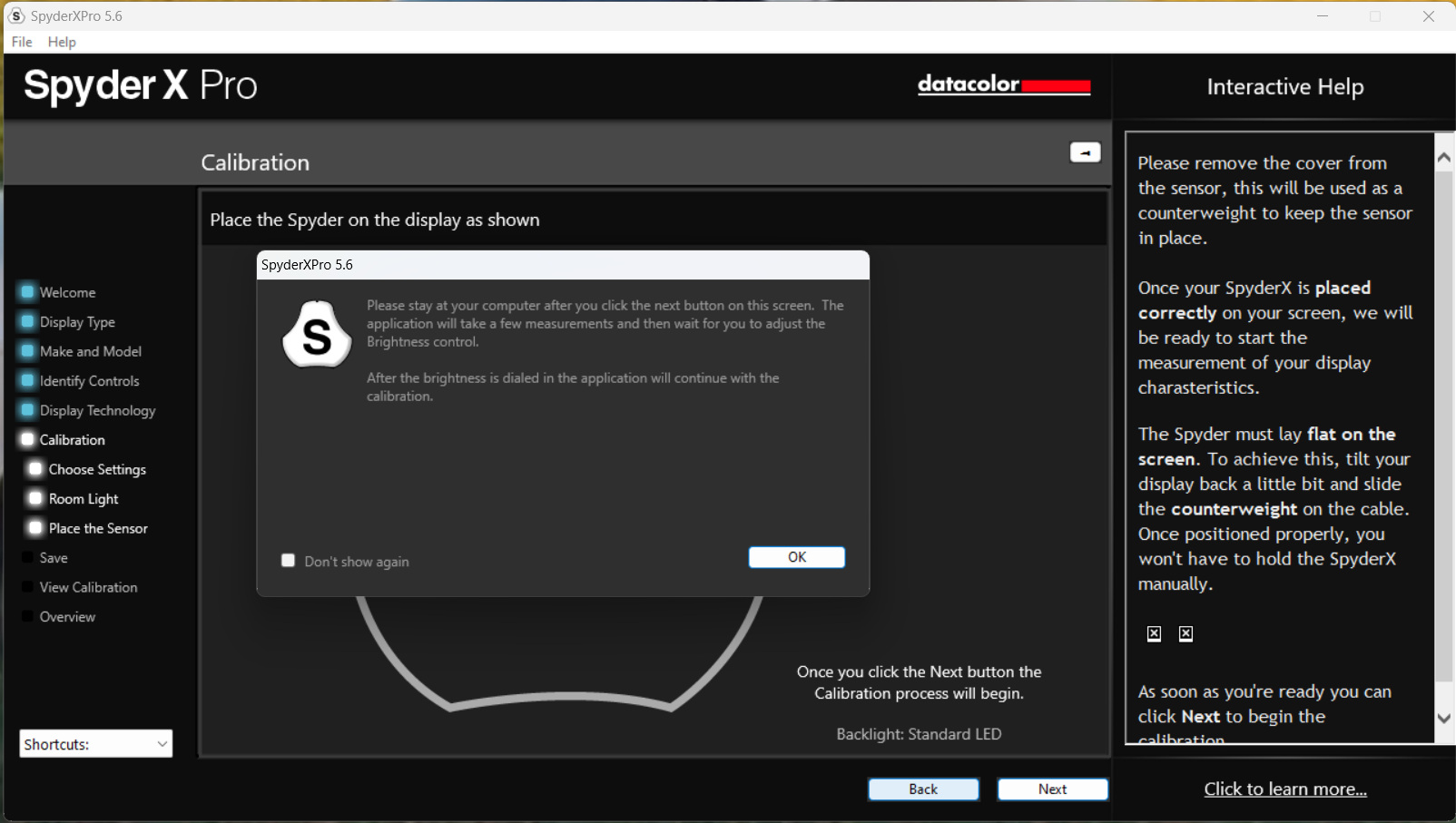Screen dimensions: 1456x823
Task: Click the Choose Settings indicator icon
Action: (35, 469)
